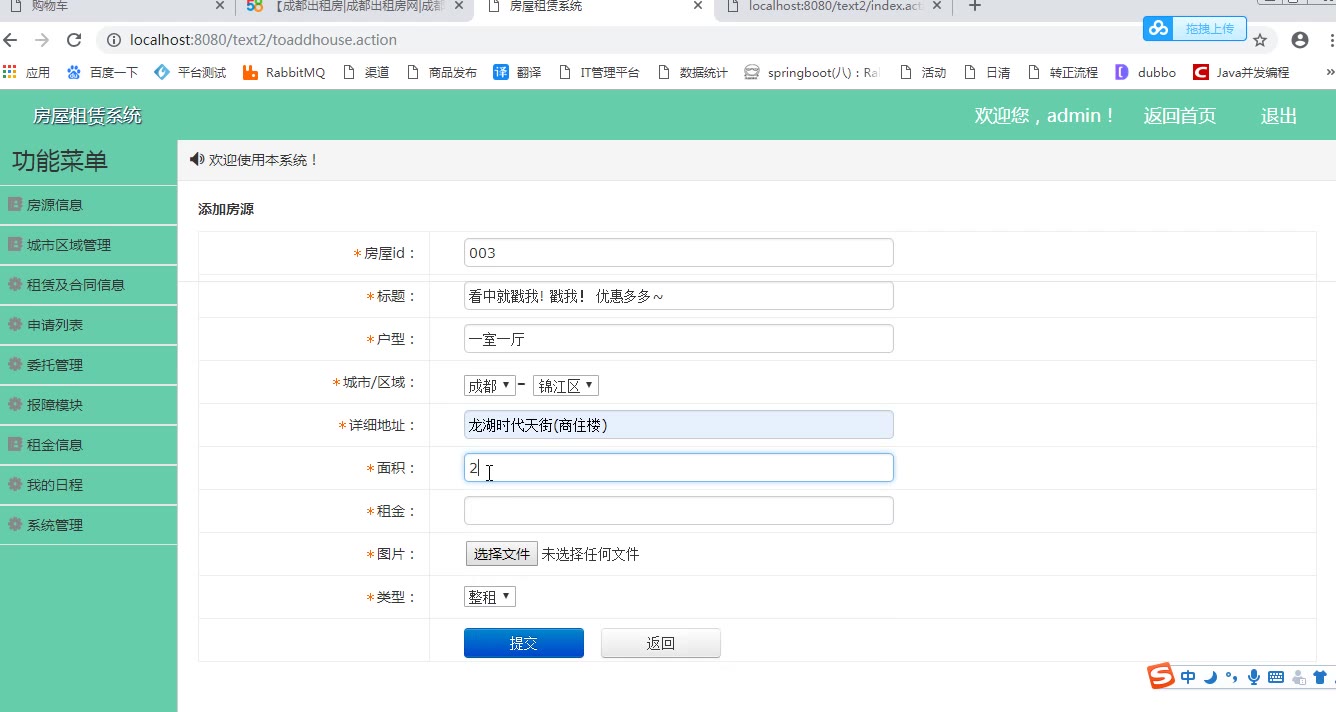
Task: Click the 标题 title input field
Action: 679,296
